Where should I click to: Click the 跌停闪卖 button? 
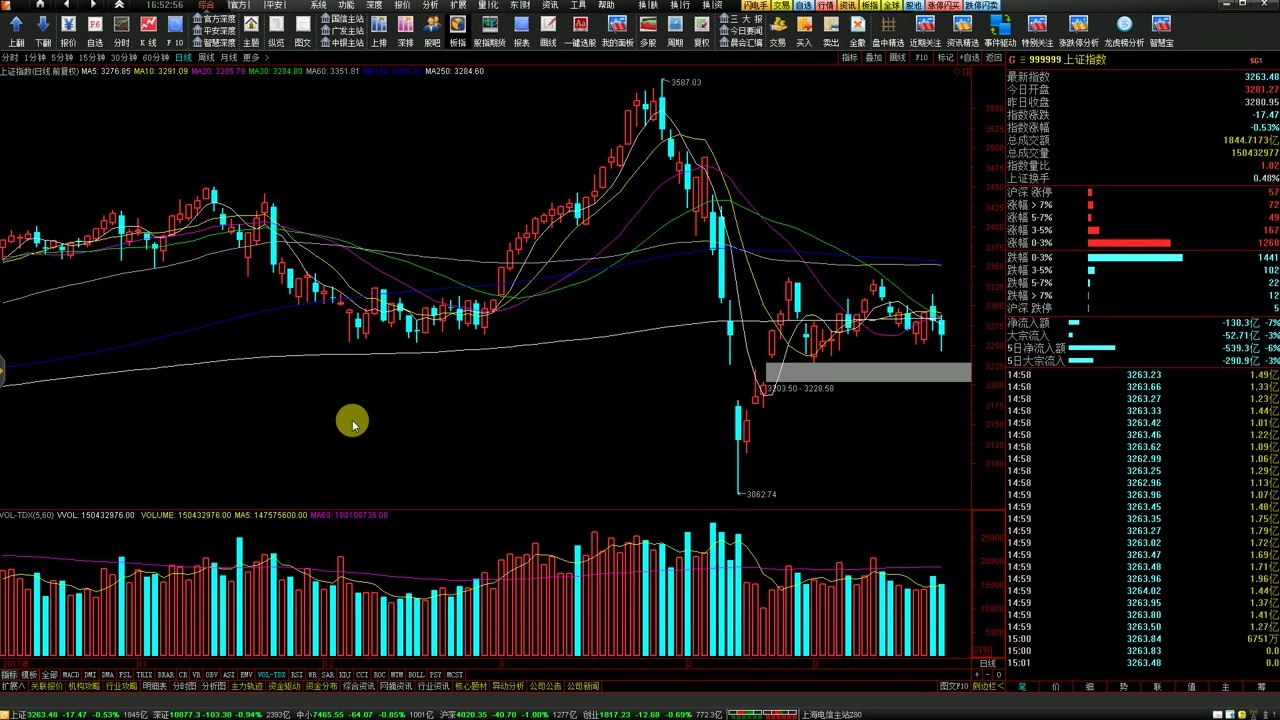click(981, 5)
